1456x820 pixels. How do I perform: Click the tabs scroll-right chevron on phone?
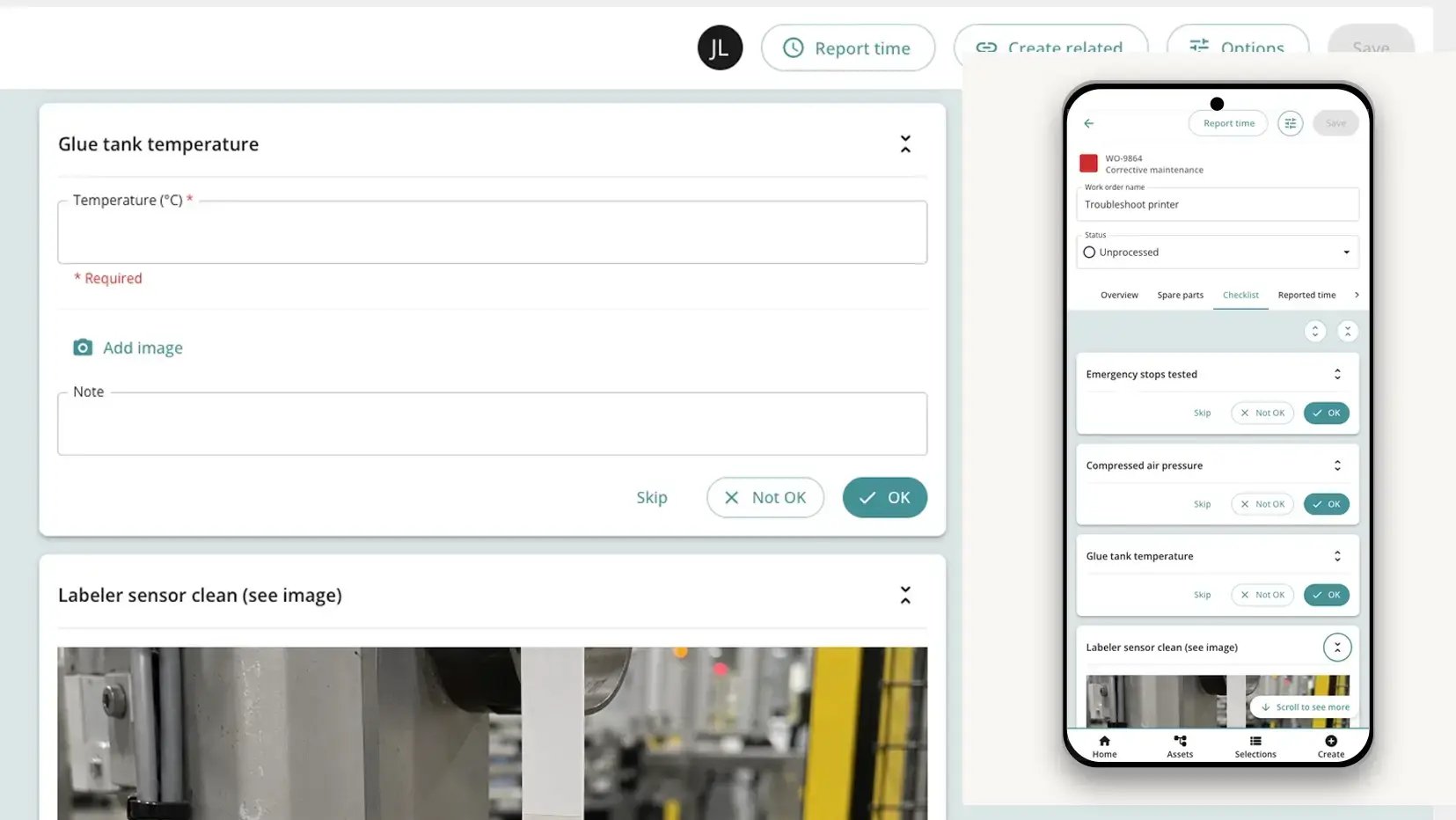click(1357, 295)
